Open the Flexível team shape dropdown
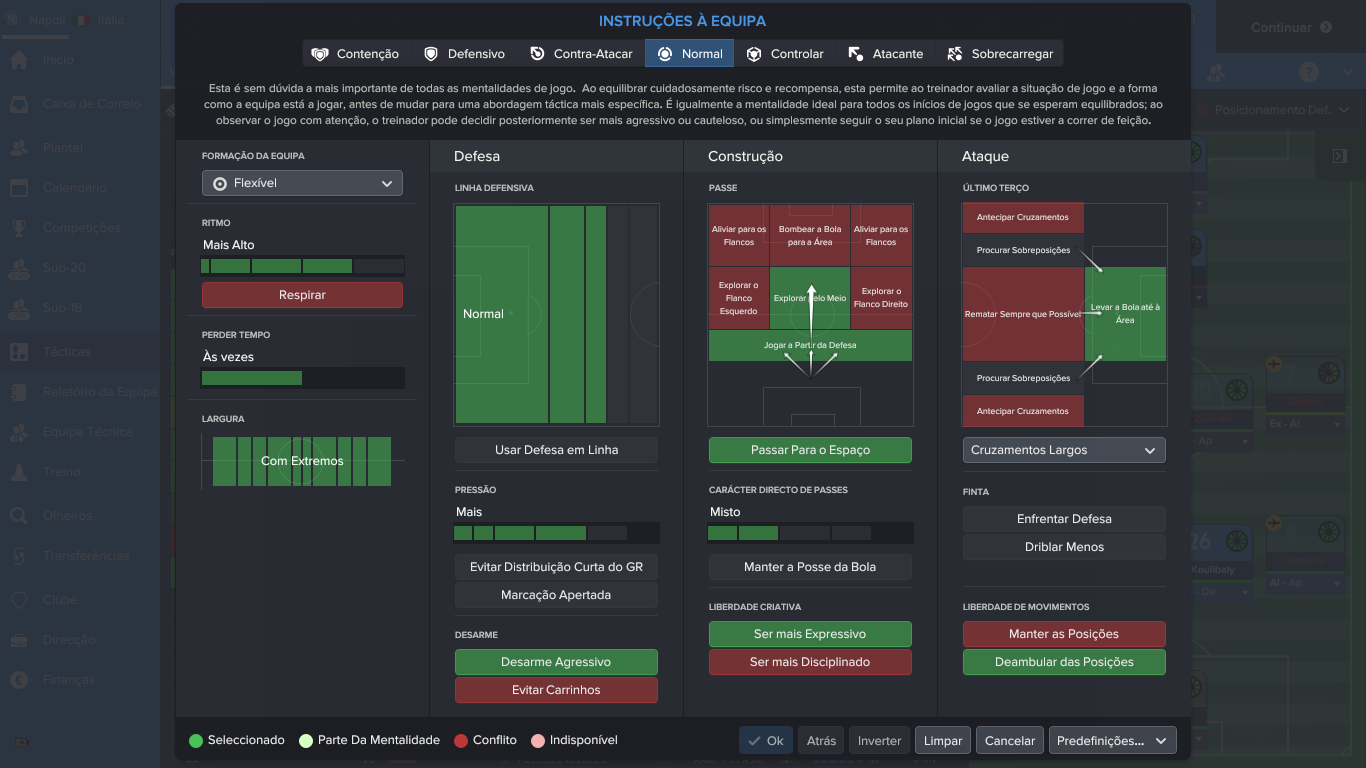The image size is (1366, 768). (302, 183)
